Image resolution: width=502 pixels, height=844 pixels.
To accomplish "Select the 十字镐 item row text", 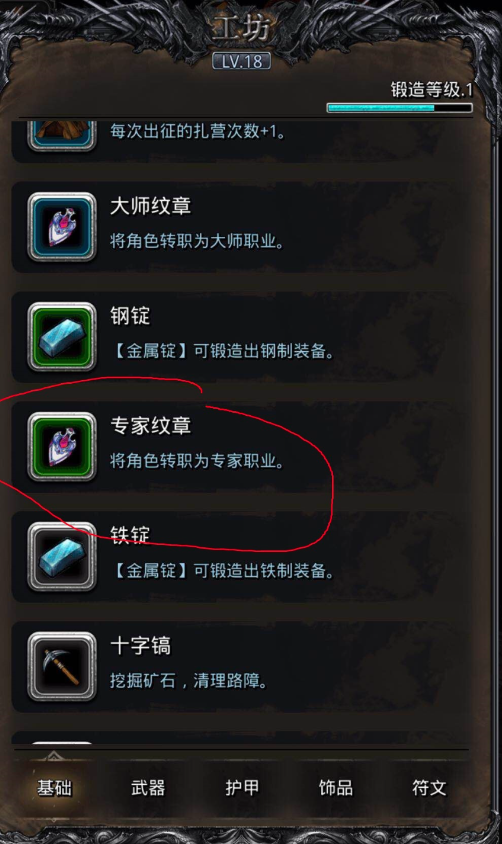I will [x=188, y=663].
